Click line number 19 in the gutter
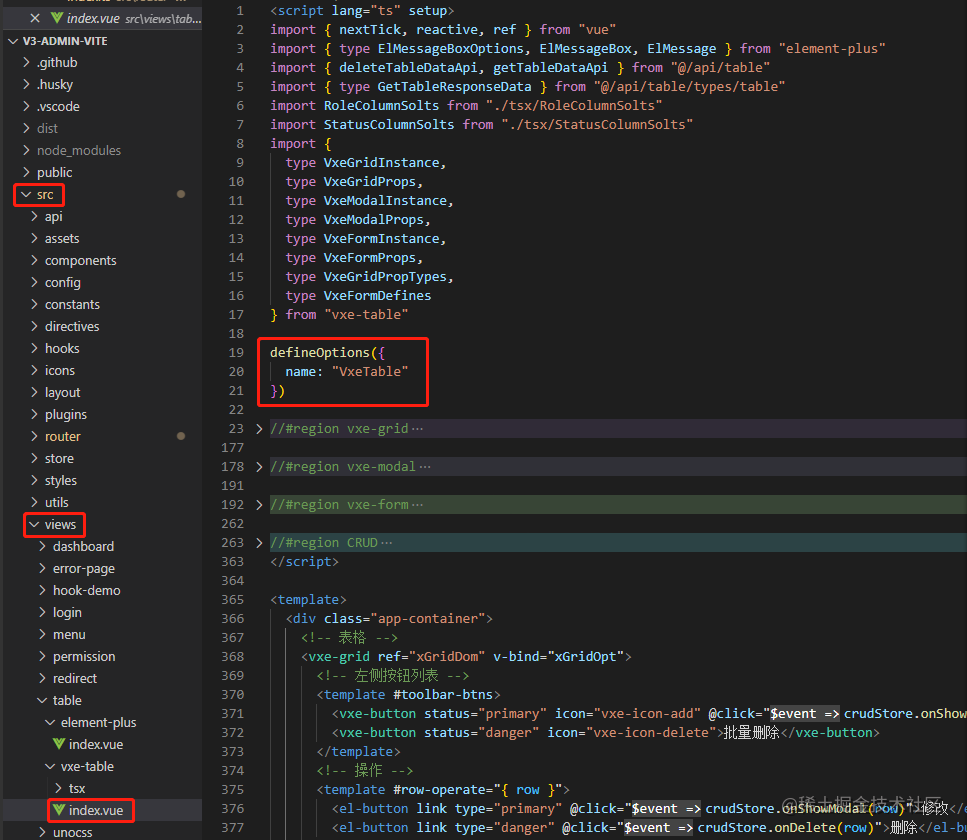 [236, 353]
